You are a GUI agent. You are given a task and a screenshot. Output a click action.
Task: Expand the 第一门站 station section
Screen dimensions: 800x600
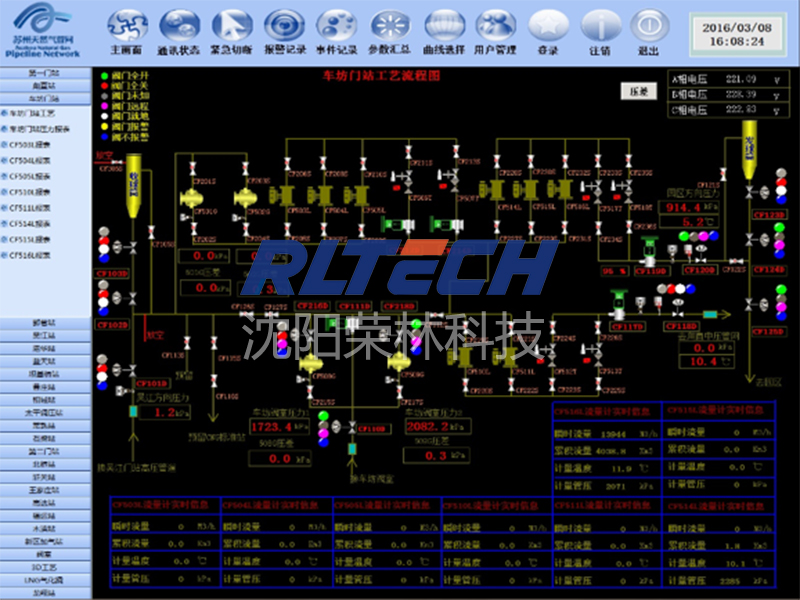click(x=45, y=73)
